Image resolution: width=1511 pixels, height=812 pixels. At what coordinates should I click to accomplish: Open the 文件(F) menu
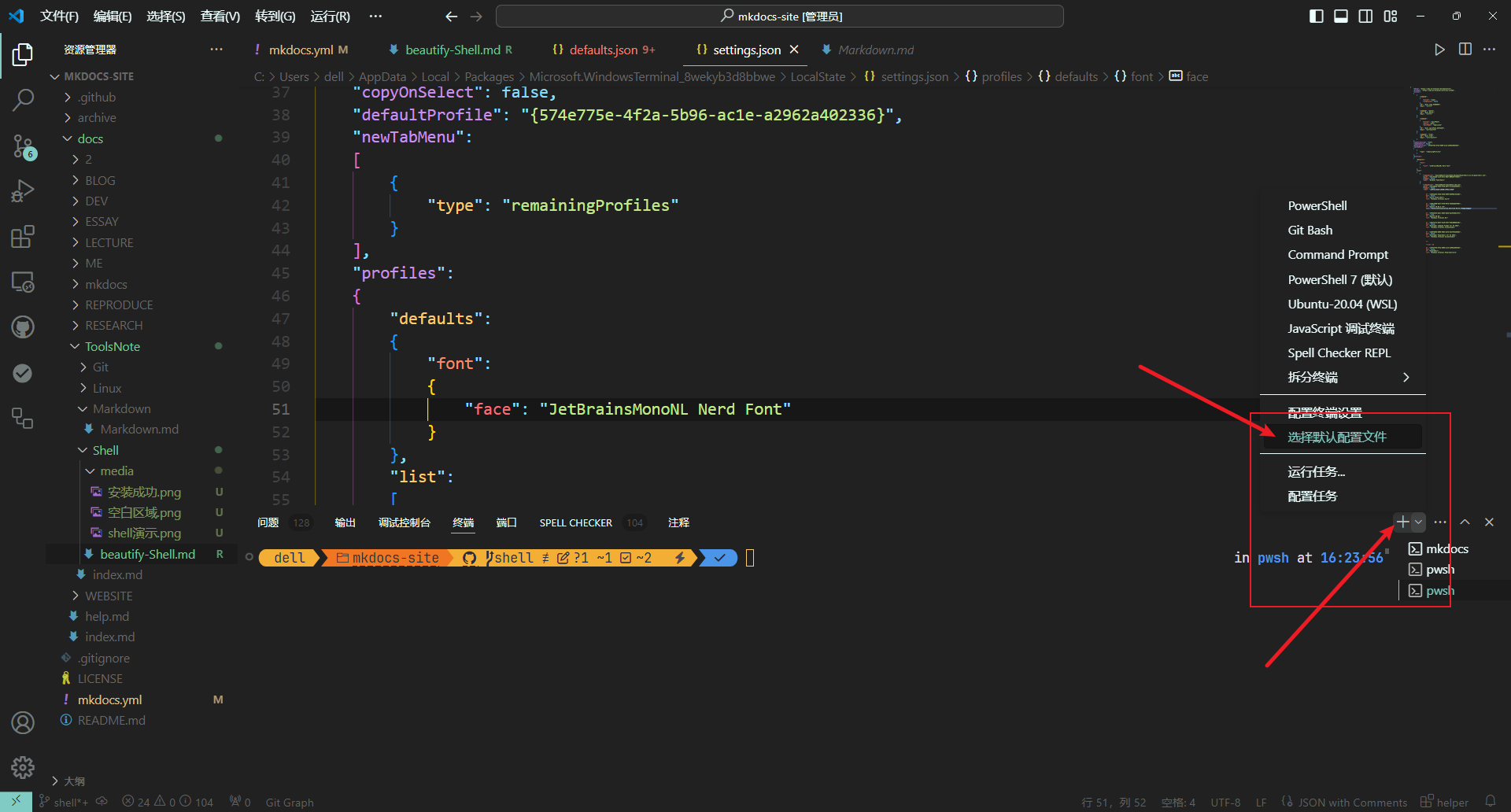(x=59, y=16)
